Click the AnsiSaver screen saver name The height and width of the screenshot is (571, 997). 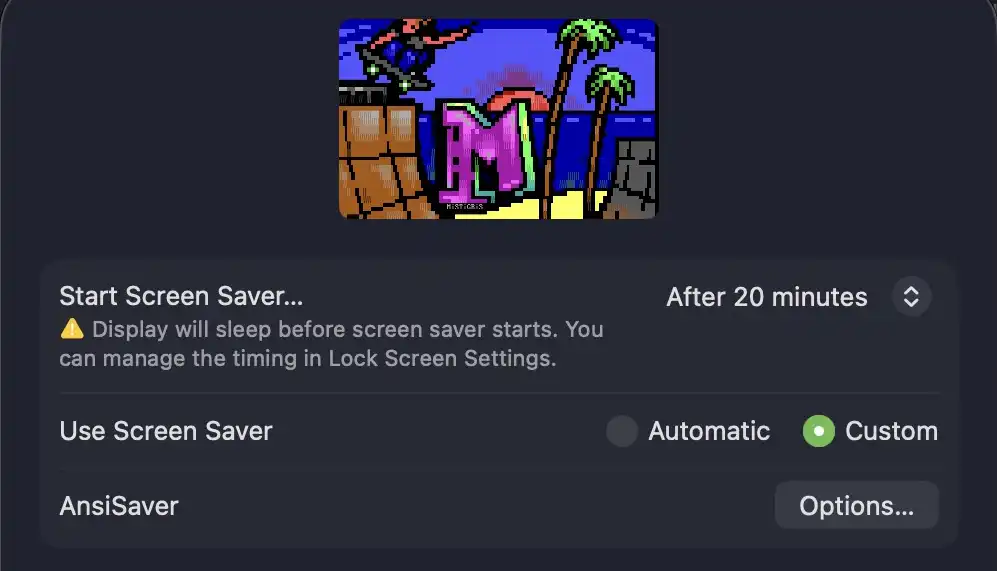tap(119, 506)
